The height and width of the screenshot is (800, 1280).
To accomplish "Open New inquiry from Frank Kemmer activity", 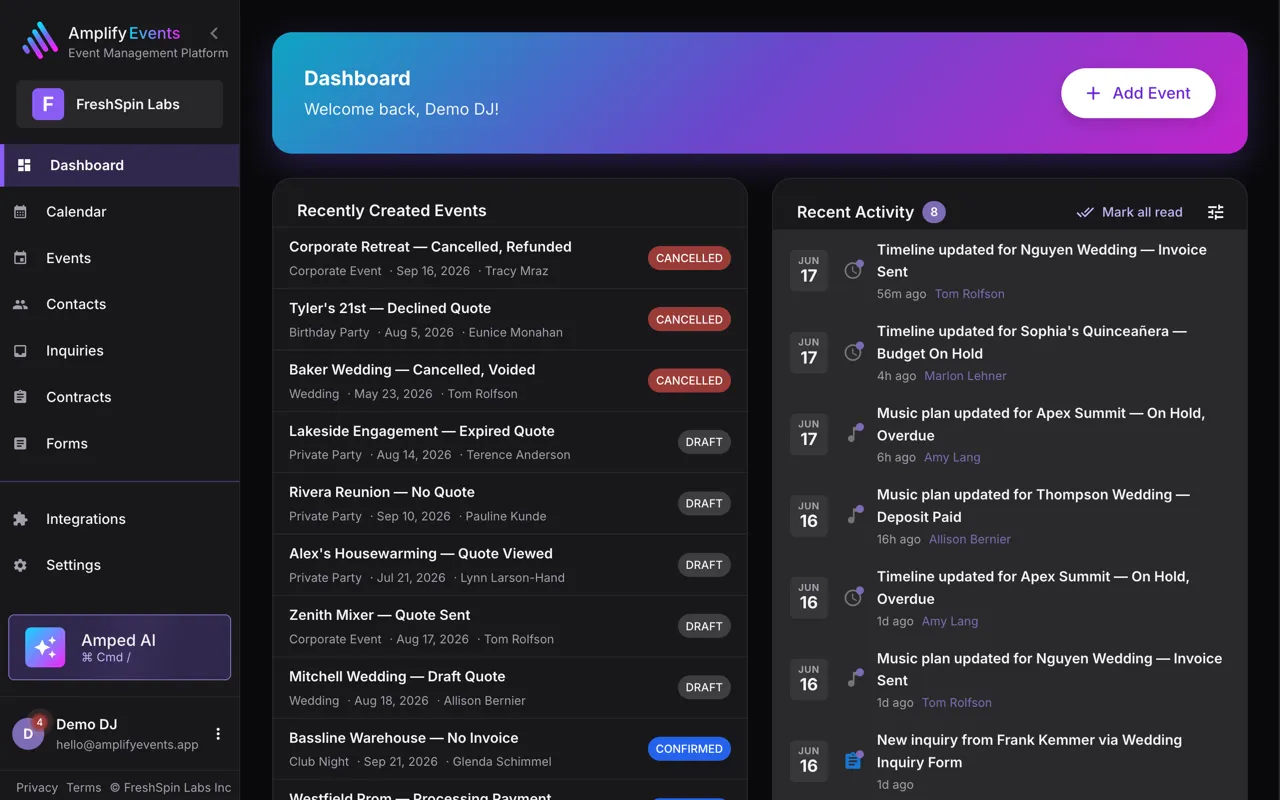I will pos(1010,762).
